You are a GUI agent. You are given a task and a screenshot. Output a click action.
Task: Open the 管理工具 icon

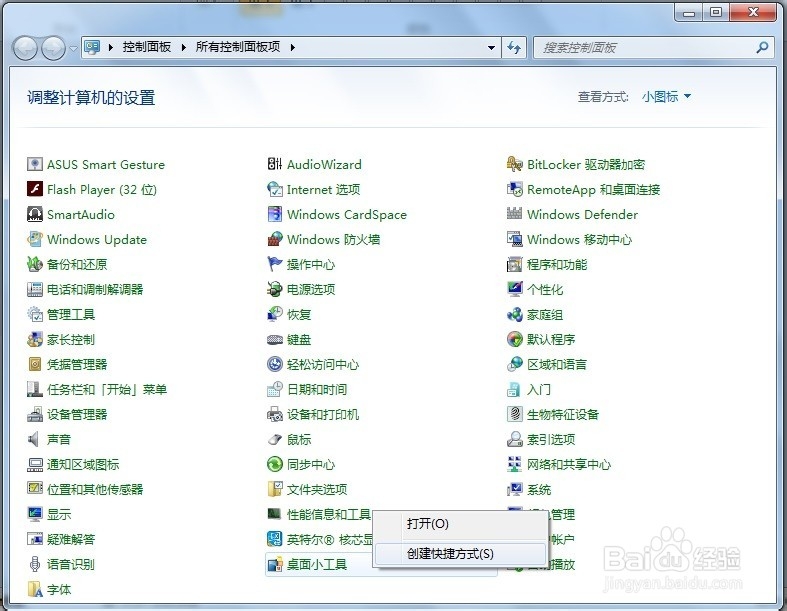[x=35, y=314]
